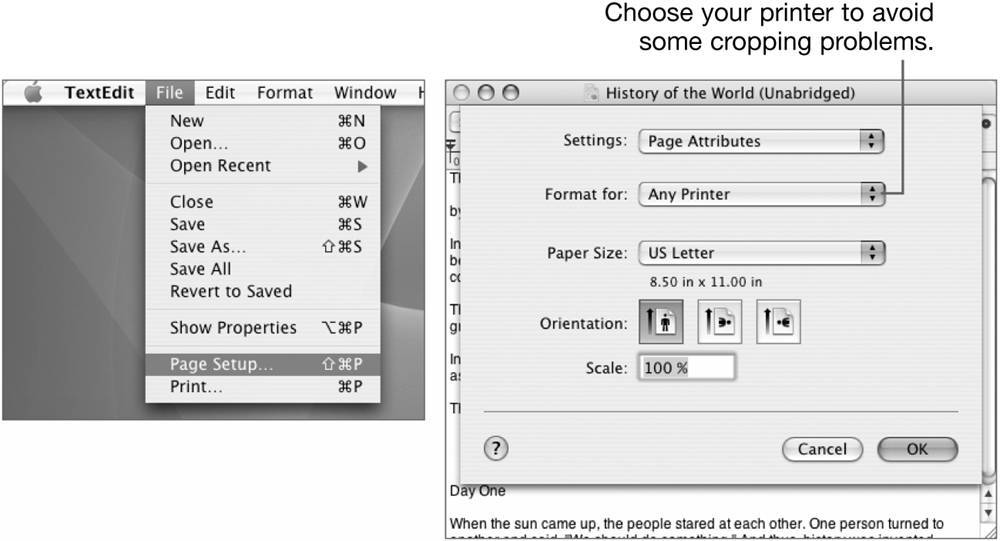Viewport: 1000px width, 541px height.
Task: Select landscape left orientation icon
Action: (x=719, y=322)
